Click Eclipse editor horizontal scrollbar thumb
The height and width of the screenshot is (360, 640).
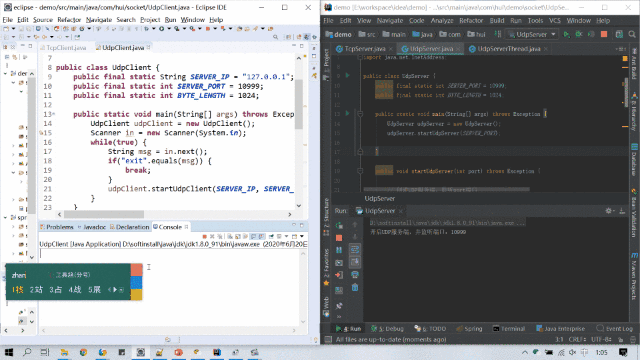click(x=104, y=214)
